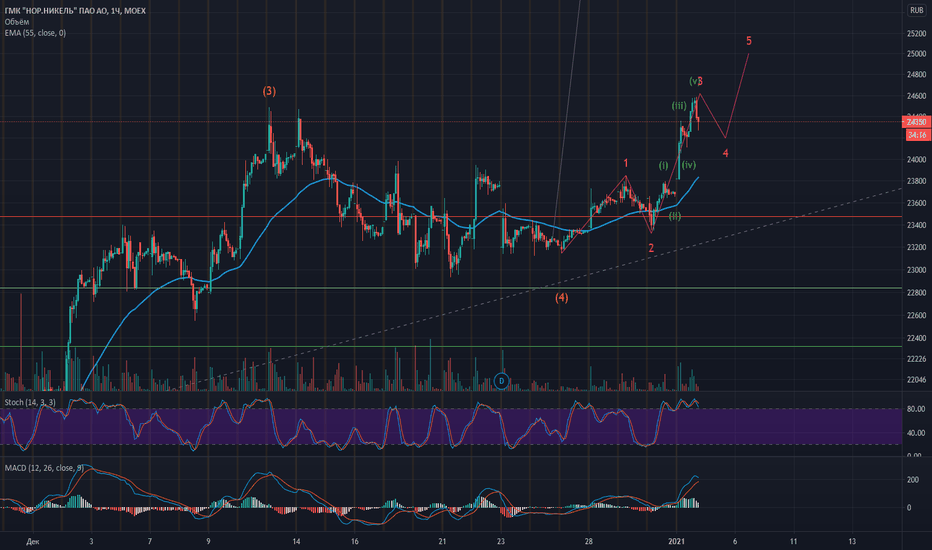Select the Stoch (14, 3, 3) indicator label
The height and width of the screenshot is (550, 932).
click(x=30, y=403)
